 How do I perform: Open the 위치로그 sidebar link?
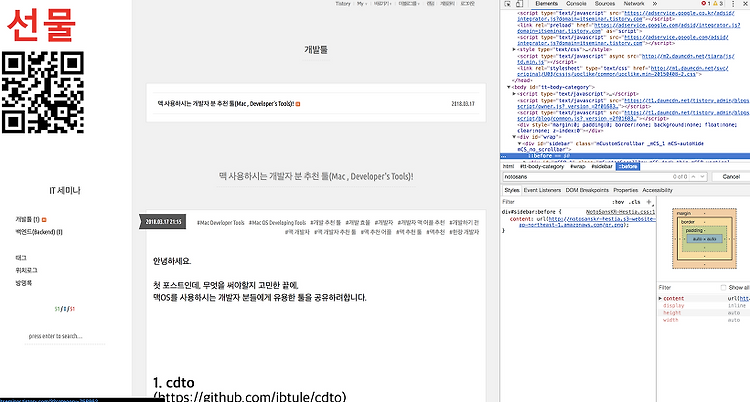click(26, 270)
